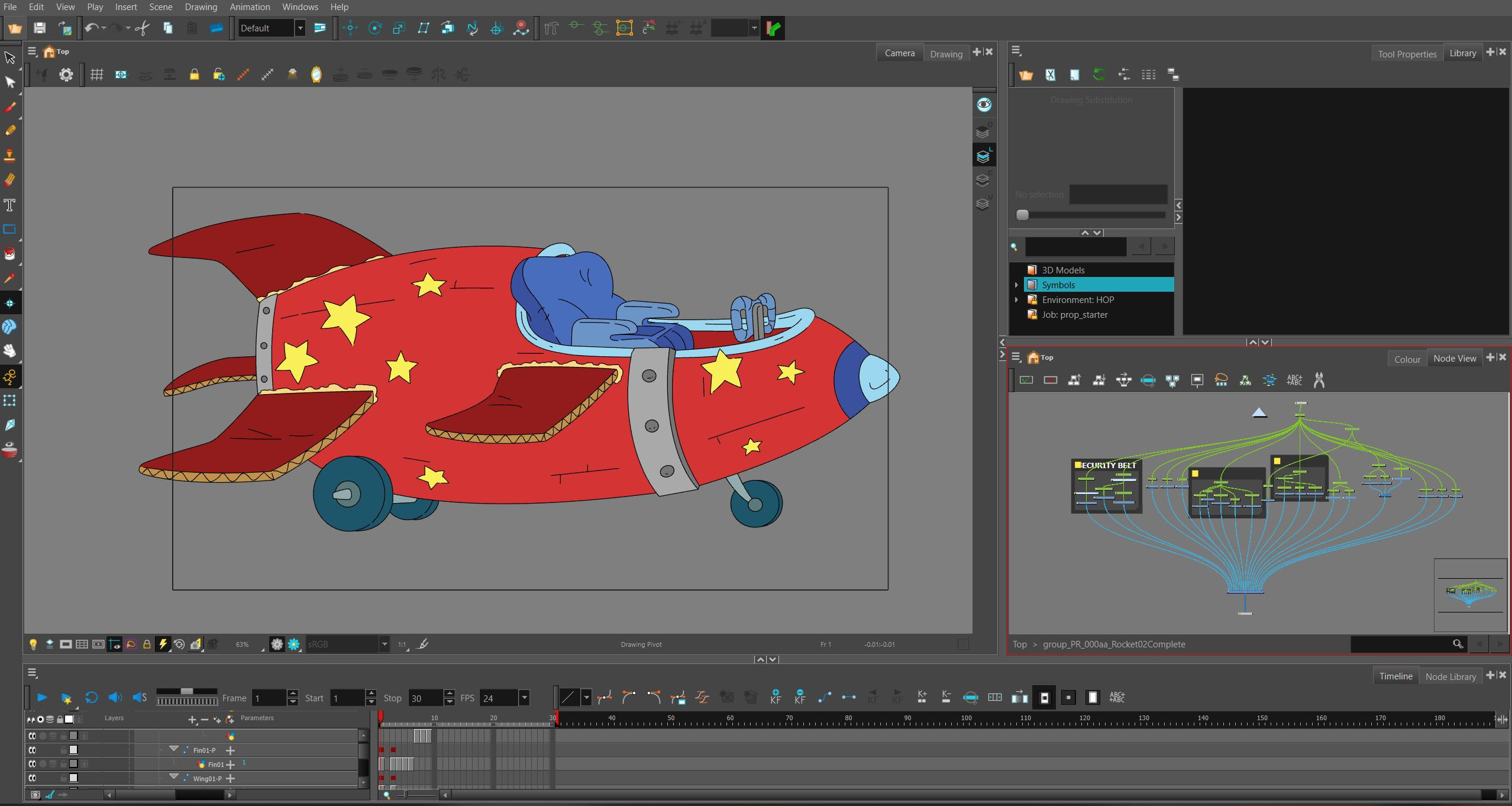Toggle the Loop playback button
The height and width of the screenshot is (806, 1512).
[x=91, y=698]
